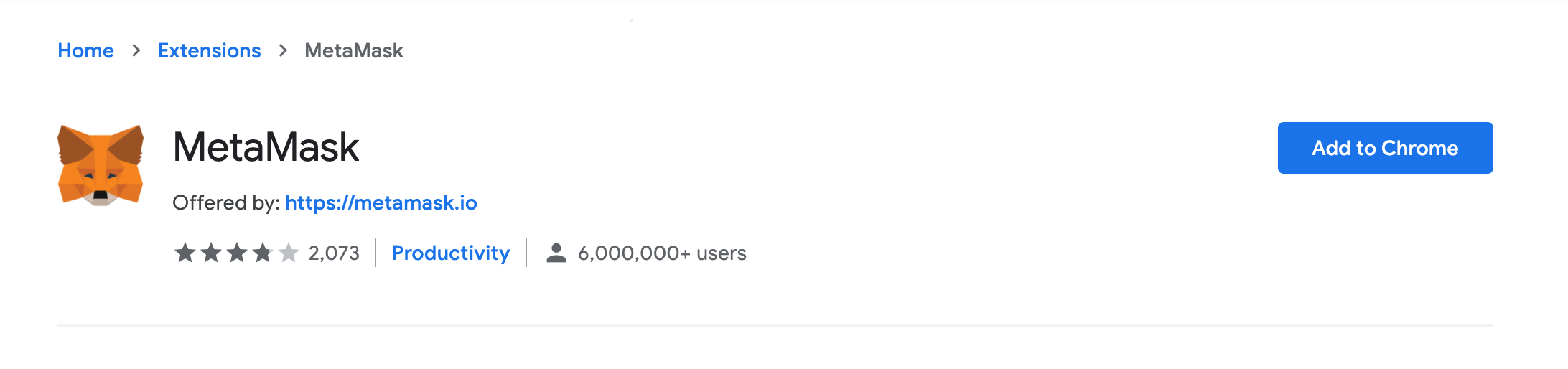Viewport: 1568px width, 369px height.
Task: Click the Offered by label
Action: [226, 203]
